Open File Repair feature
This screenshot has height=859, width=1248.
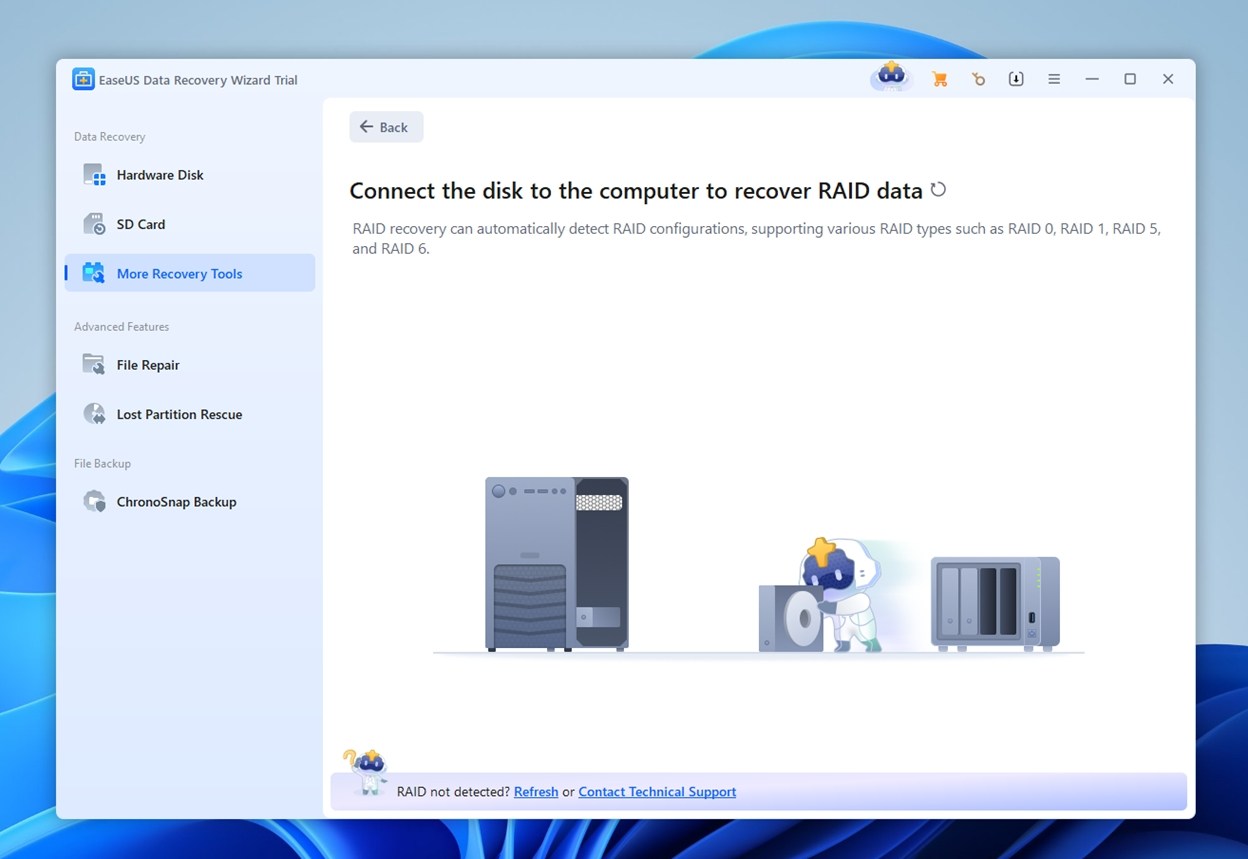(190, 365)
